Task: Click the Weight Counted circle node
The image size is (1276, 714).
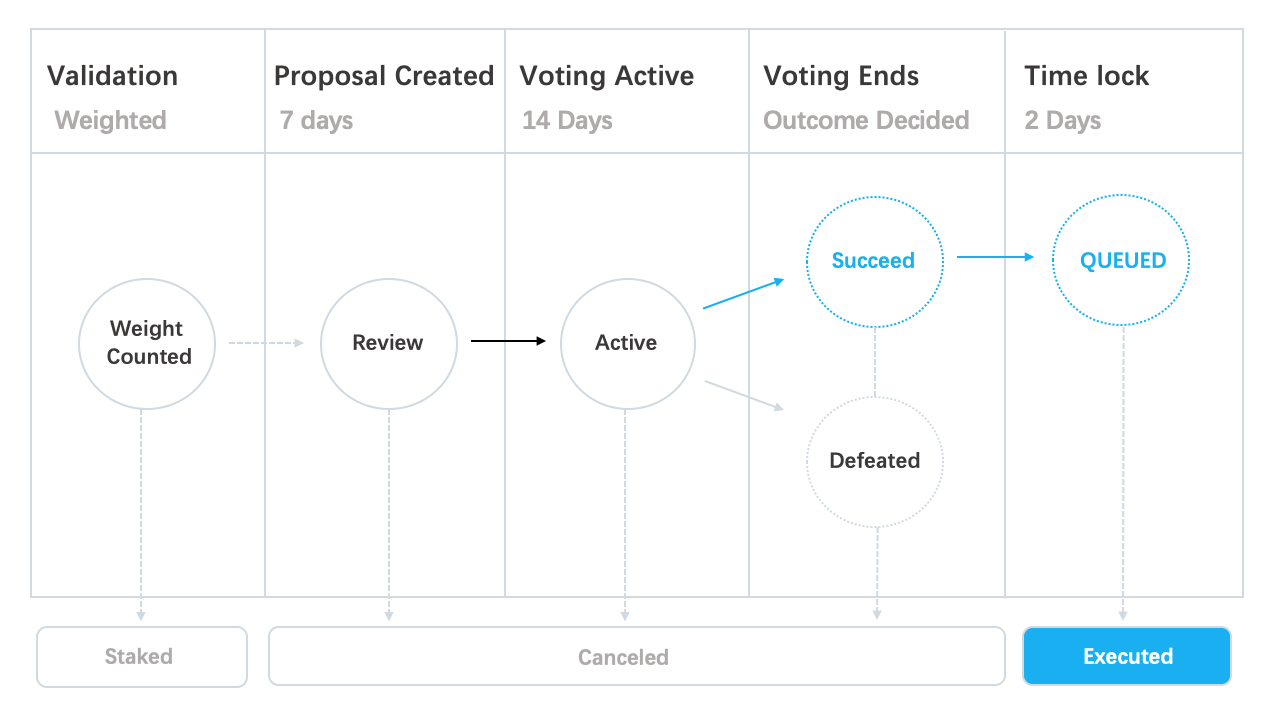Action: pos(147,343)
